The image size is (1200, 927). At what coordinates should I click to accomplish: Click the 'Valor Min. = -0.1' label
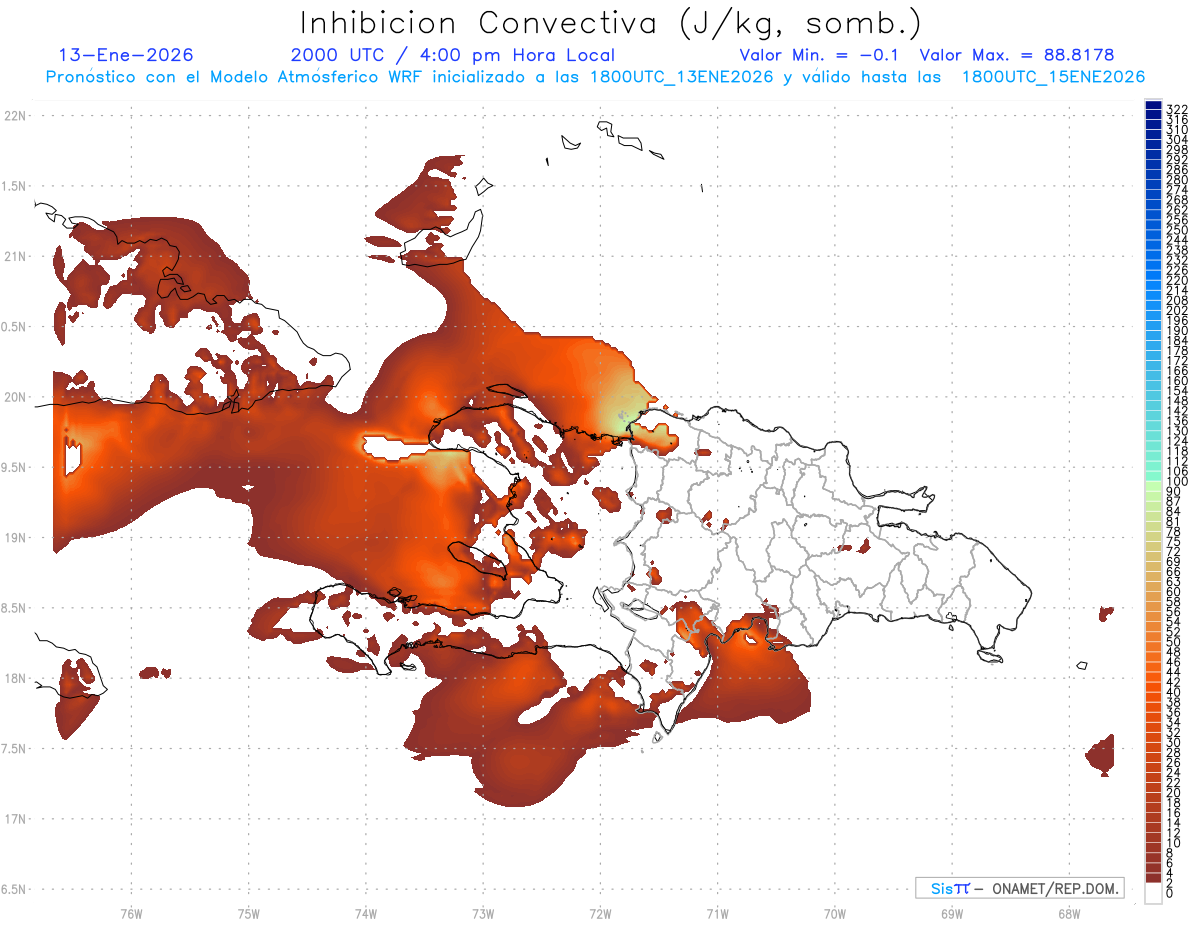[x=820, y=55]
